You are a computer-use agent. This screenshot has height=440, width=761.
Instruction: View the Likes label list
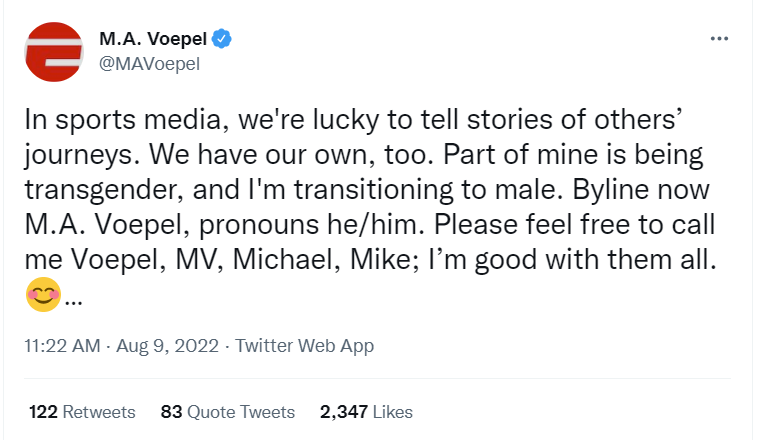(393, 412)
